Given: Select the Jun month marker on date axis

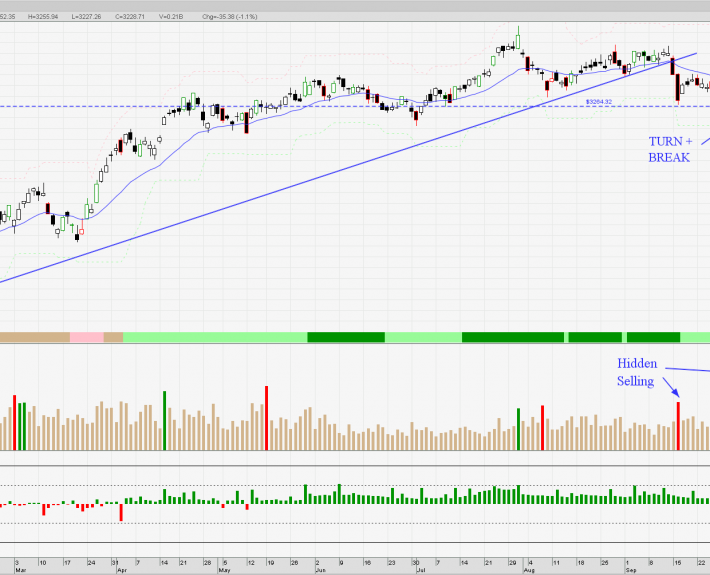Looking at the screenshot, I should [x=319, y=569].
